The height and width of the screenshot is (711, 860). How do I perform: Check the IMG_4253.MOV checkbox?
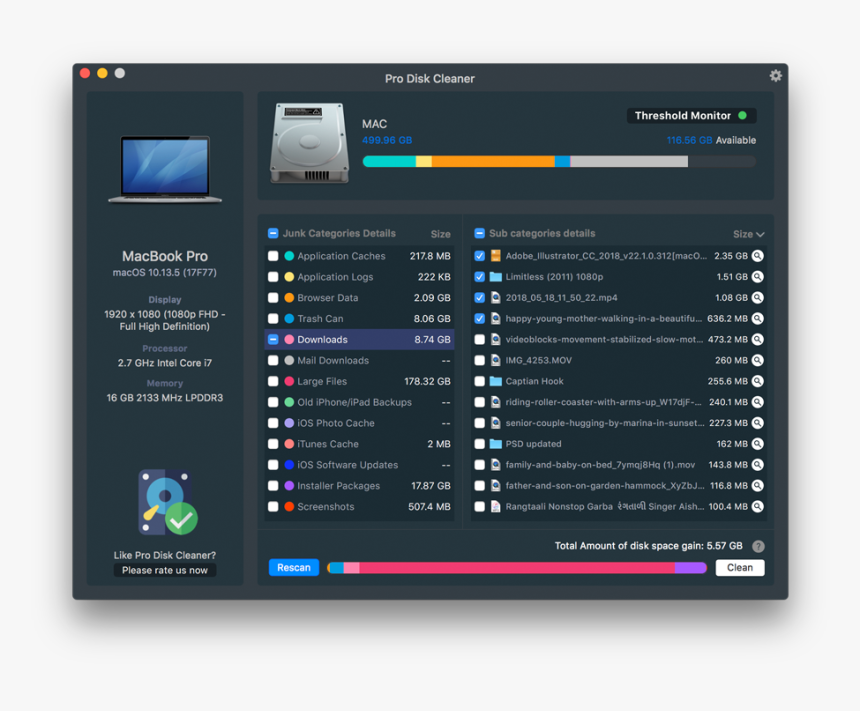pyautogui.click(x=479, y=360)
